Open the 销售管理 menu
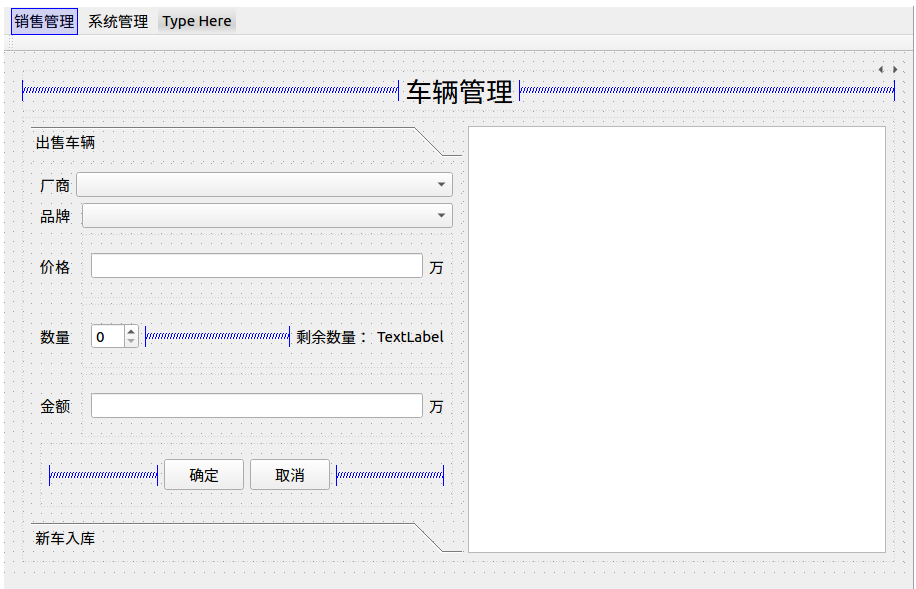The height and width of the screenshot is (589, 916). (x=44, y=22)
